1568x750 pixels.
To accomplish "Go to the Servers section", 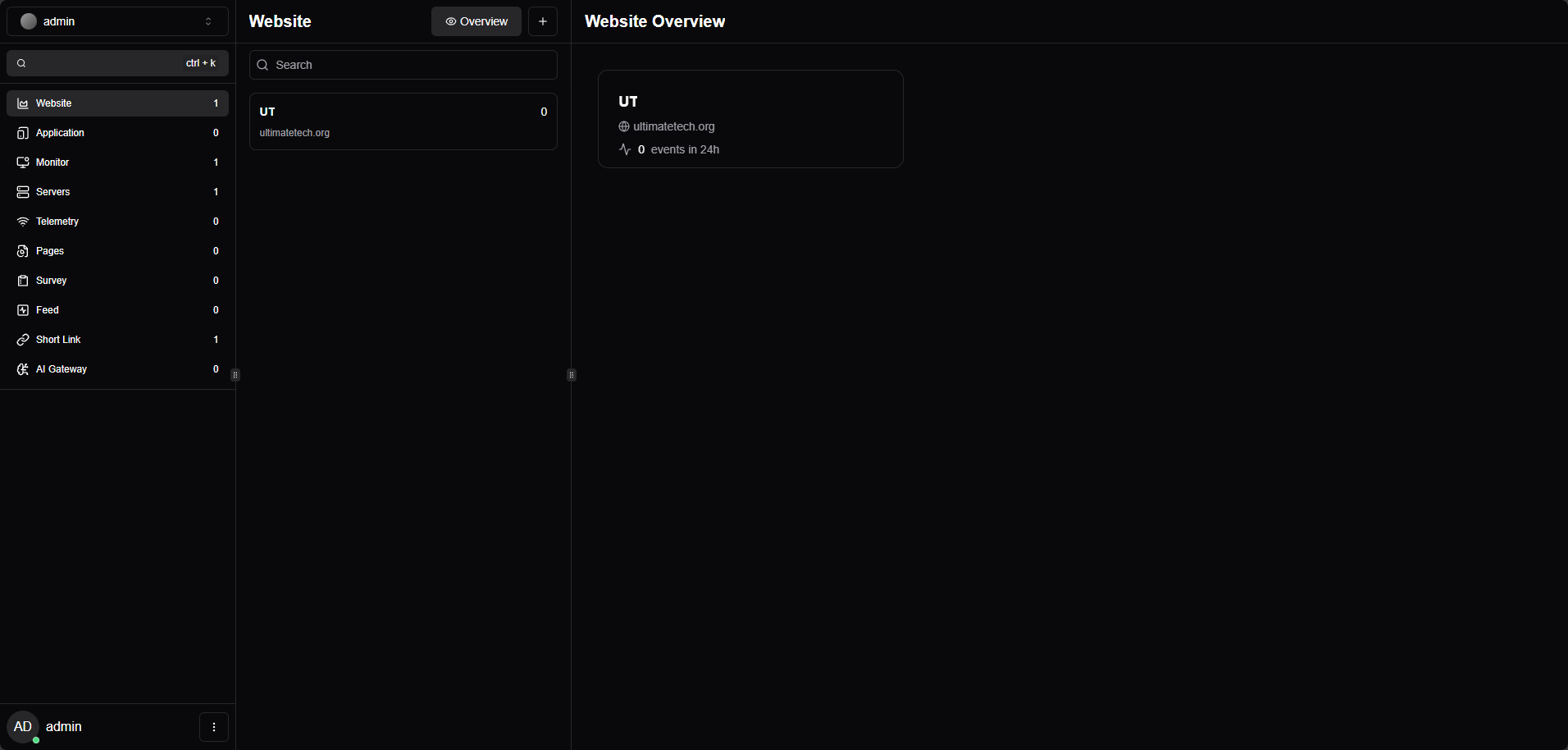I will [x=117, y=192].
